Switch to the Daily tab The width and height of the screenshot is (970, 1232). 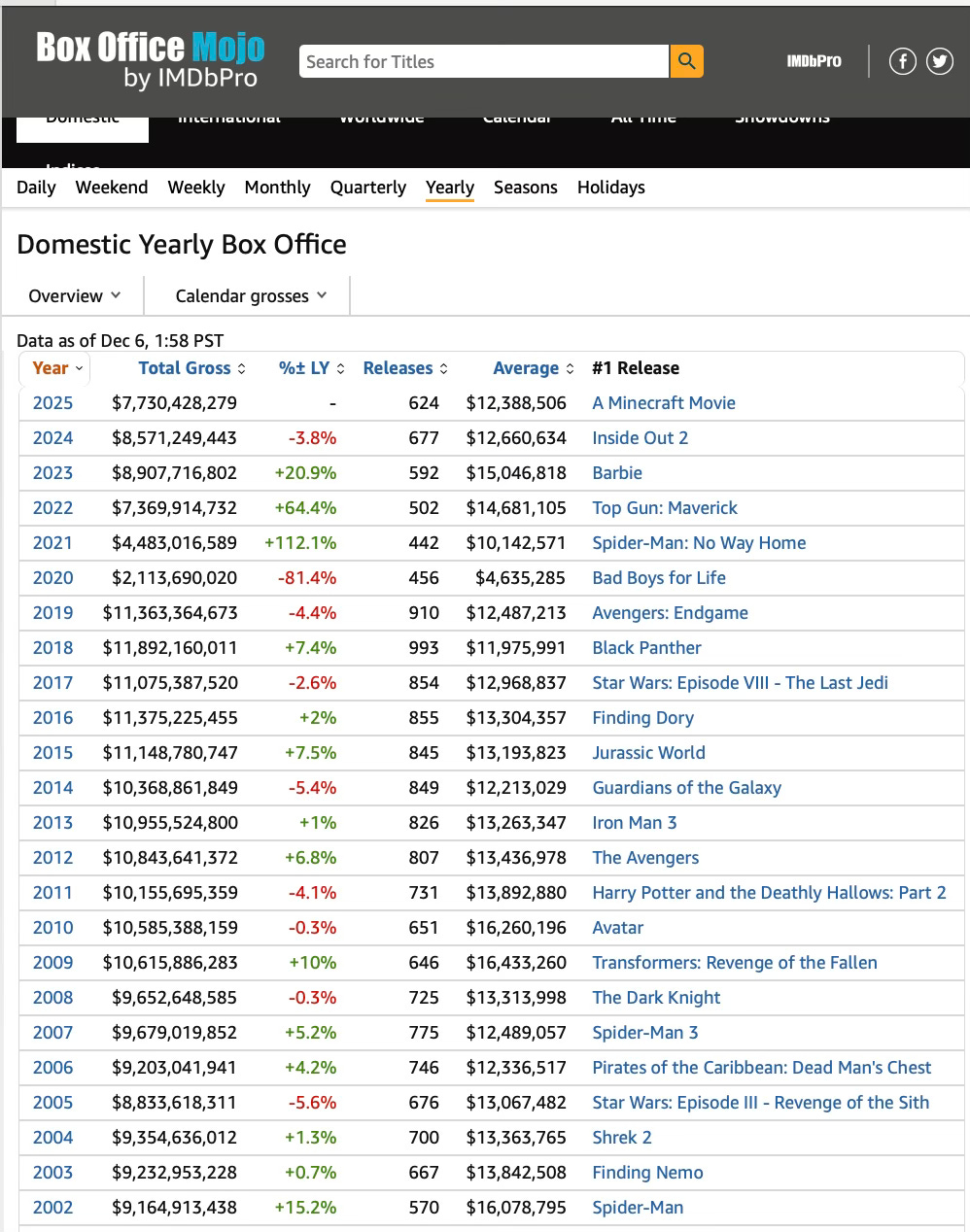coord(36,188)
